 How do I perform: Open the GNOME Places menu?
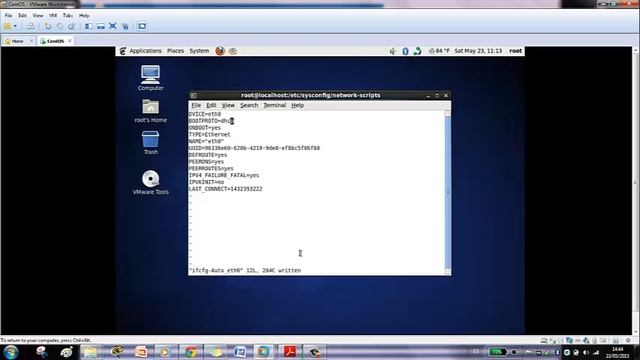coord(176,51)
